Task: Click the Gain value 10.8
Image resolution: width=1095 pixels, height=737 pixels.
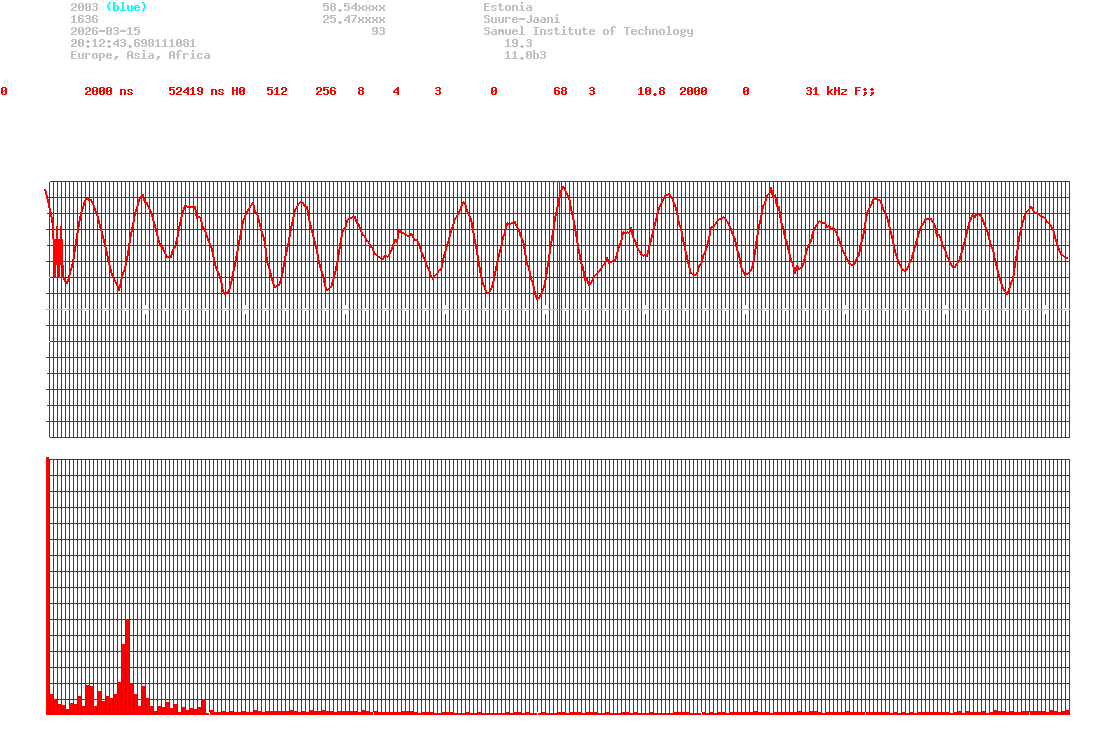Action: (x=651, y=91)
